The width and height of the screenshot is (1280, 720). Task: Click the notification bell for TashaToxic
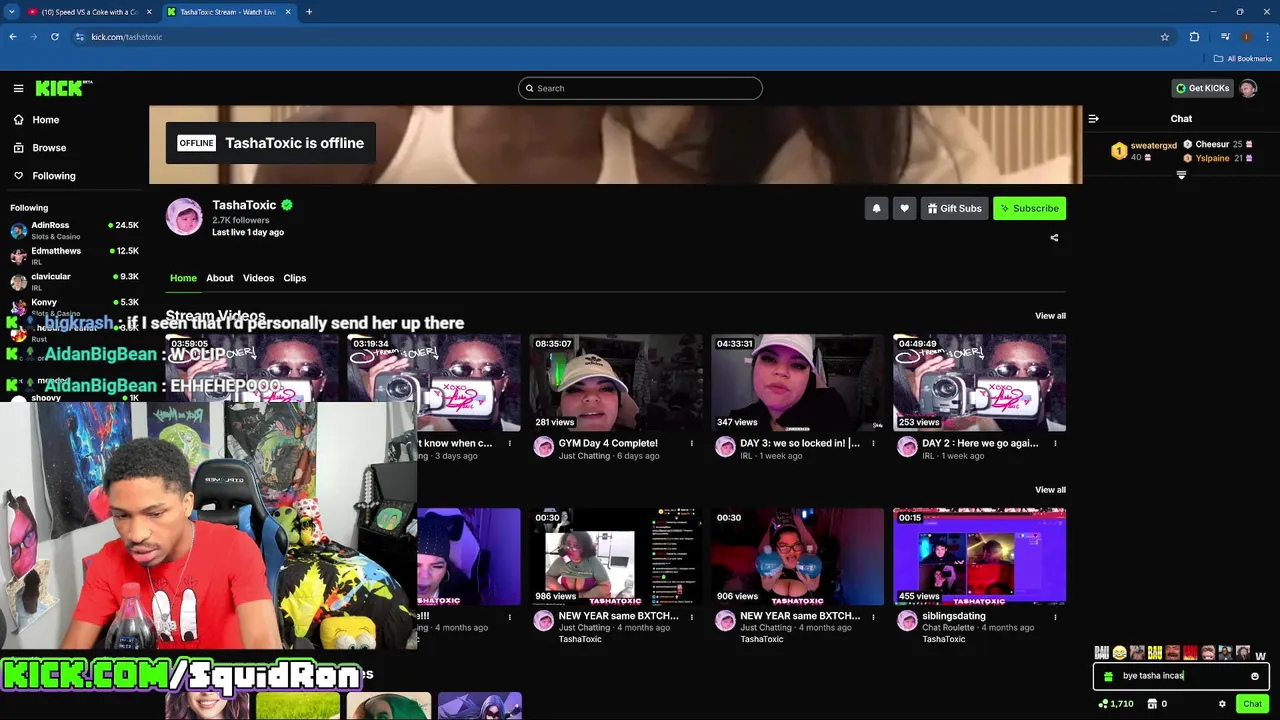click(876, 208)
